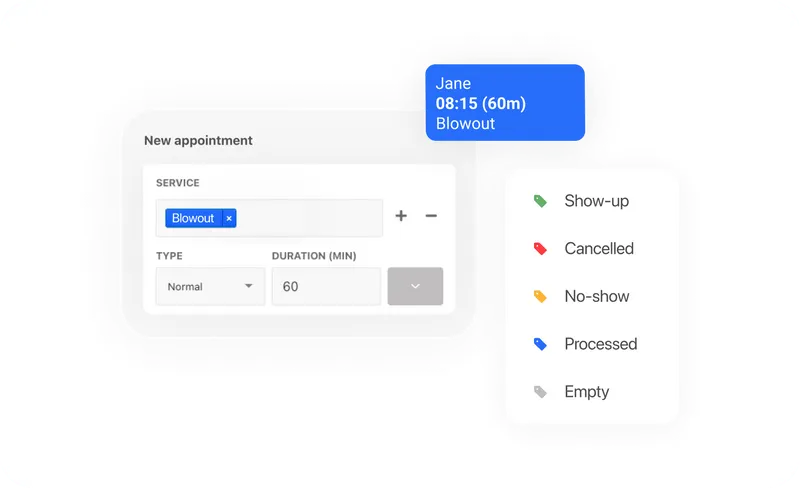Expand options with gray chevron button
Image resolution: width=800 pixels, height=488 pixels.
click(x=415, y=286)
